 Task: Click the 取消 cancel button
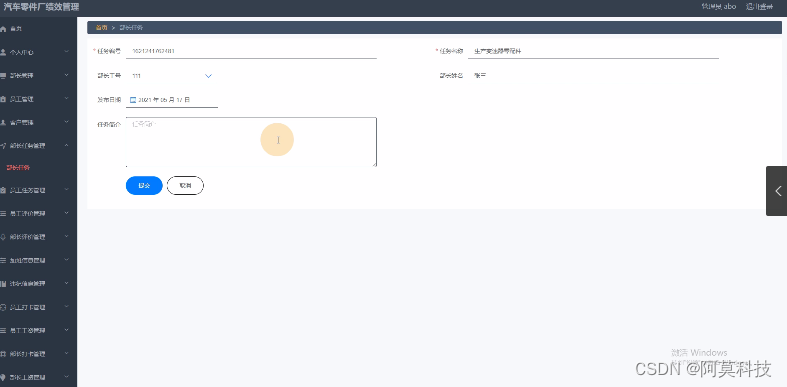coord(185,186)
